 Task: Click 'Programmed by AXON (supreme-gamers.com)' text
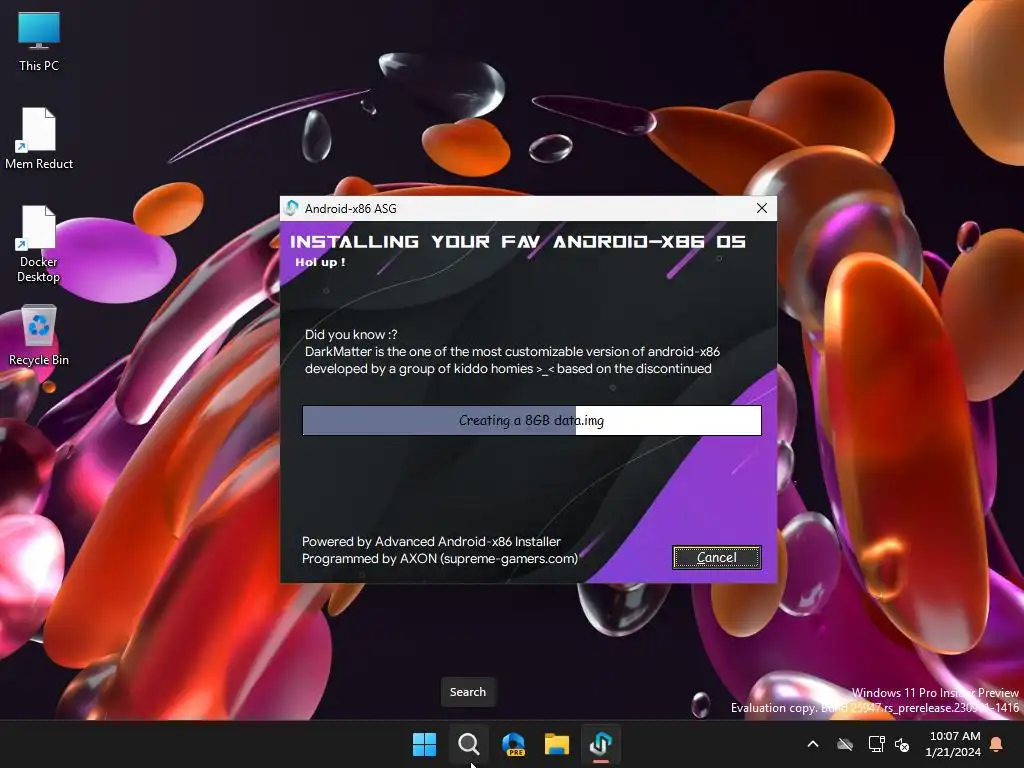tap(440, 559)
